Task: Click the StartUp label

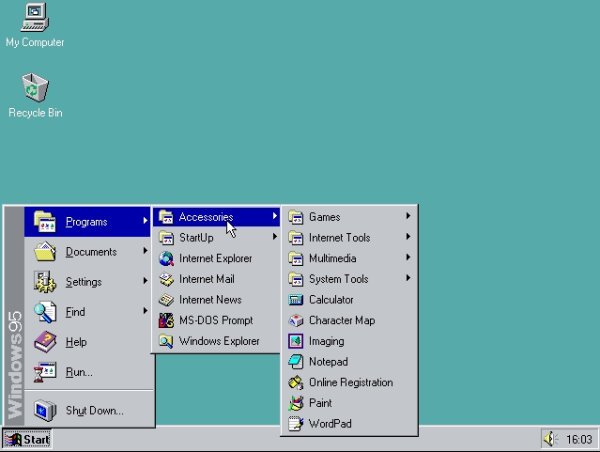Action: coord(196,238)
